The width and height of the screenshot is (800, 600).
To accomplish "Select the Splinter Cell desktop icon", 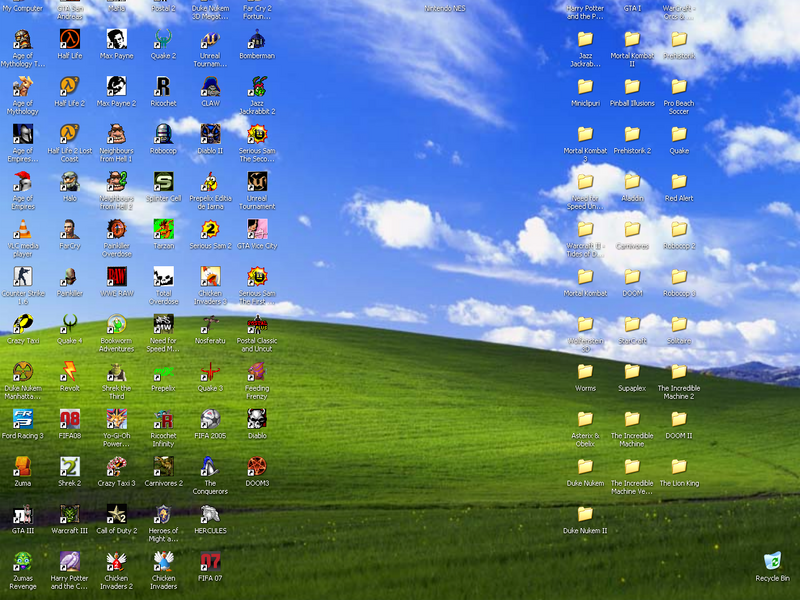I will tap(164, 182).
